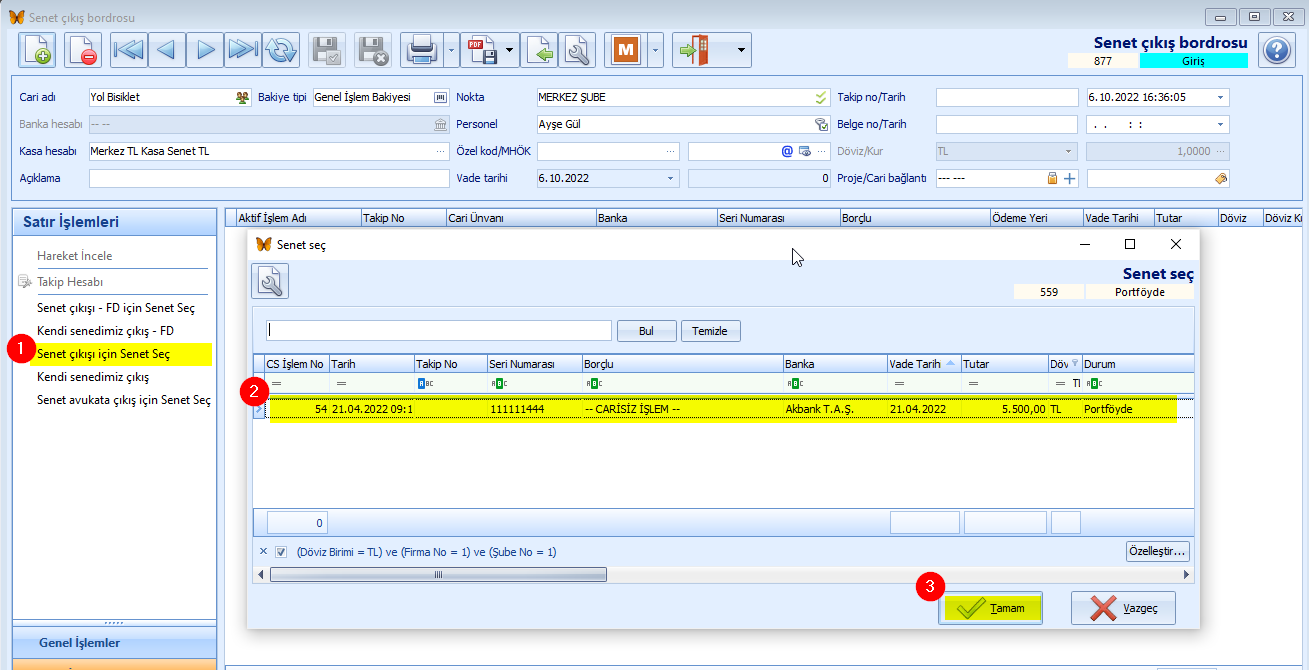Open help with the question mark icon
1309x670 pixels.
tap(1277, 49)
